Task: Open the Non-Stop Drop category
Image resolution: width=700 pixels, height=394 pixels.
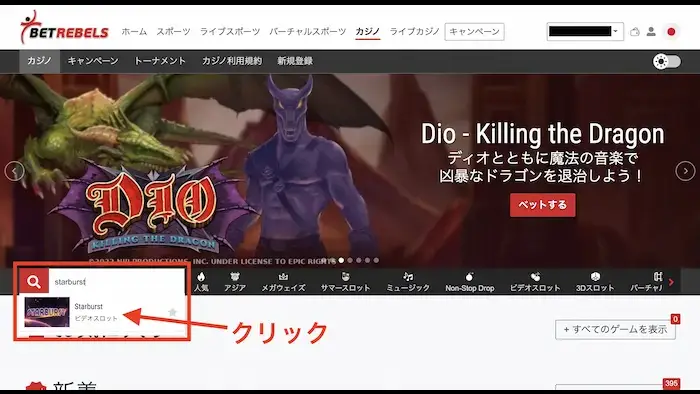Action: 470,282
